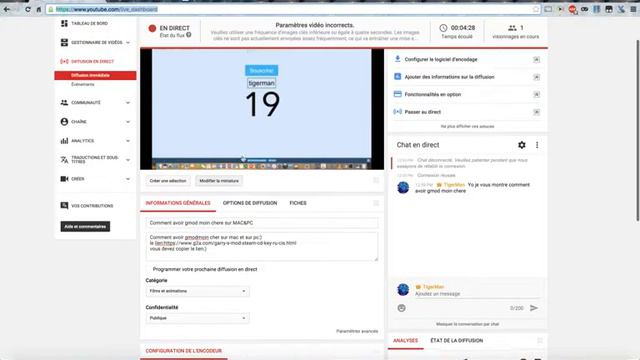Click the card icon beside Fonctionnalités en option
Viewport: 640px width, 360px height.
click(x=397, y=94)
